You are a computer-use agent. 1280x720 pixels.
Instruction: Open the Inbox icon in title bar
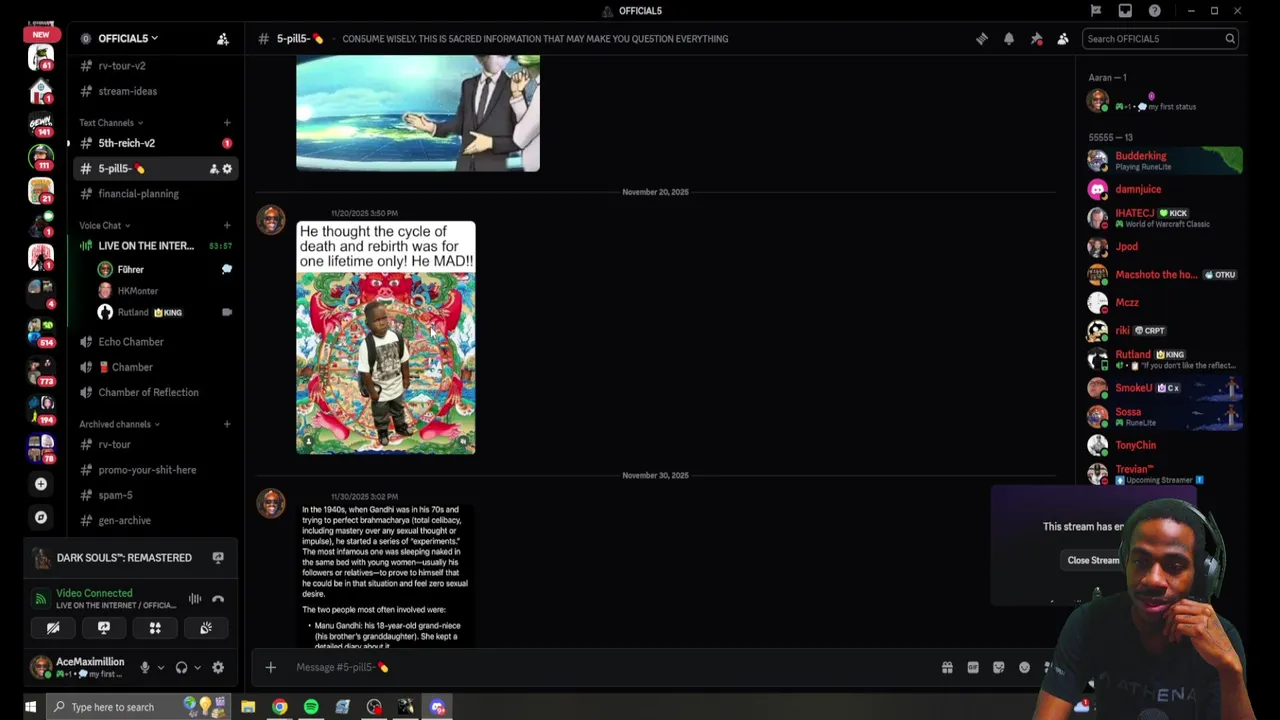pyautogui.click(x=1125, y=11)
